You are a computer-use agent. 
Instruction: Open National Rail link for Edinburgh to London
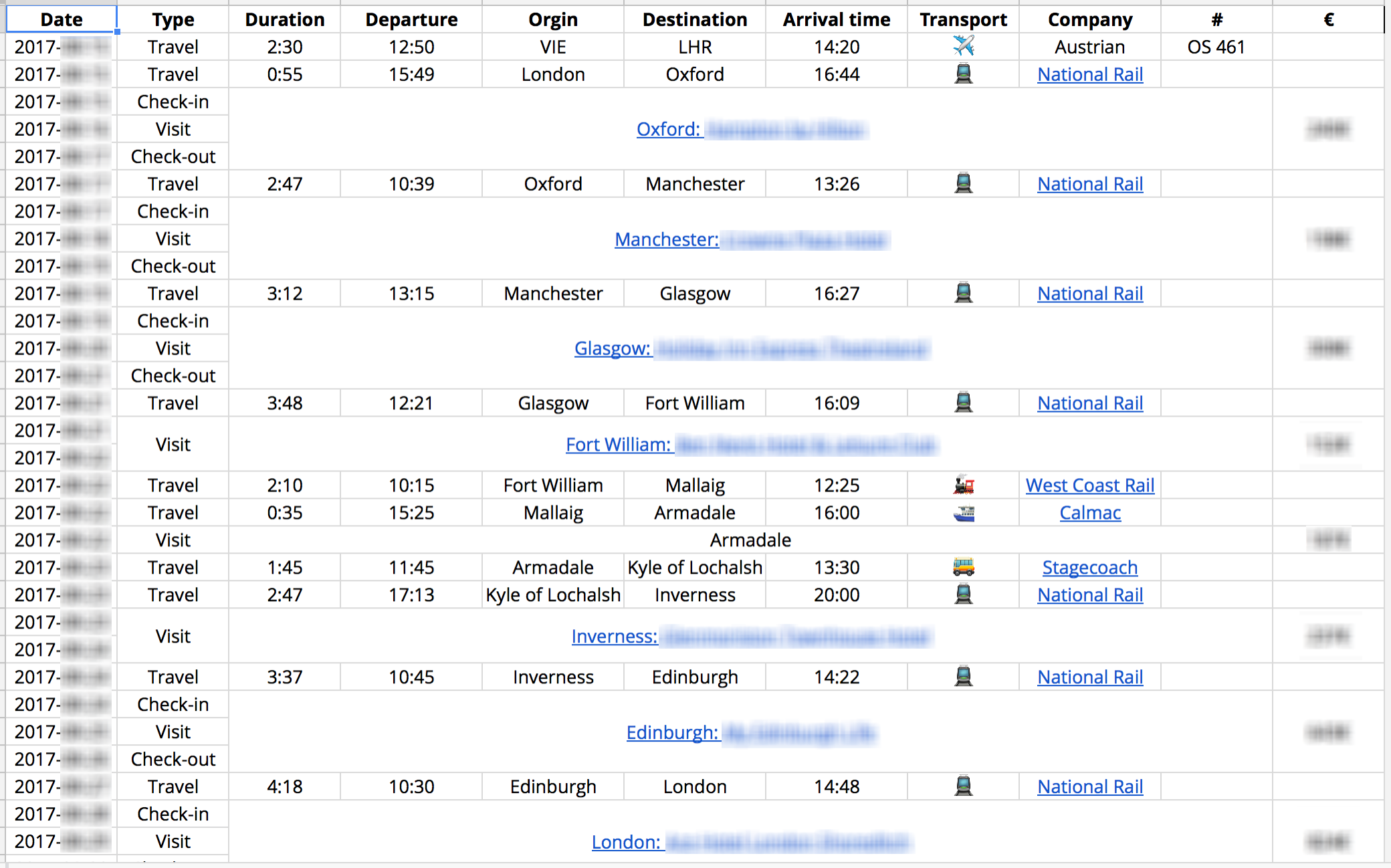point(1090,787)
